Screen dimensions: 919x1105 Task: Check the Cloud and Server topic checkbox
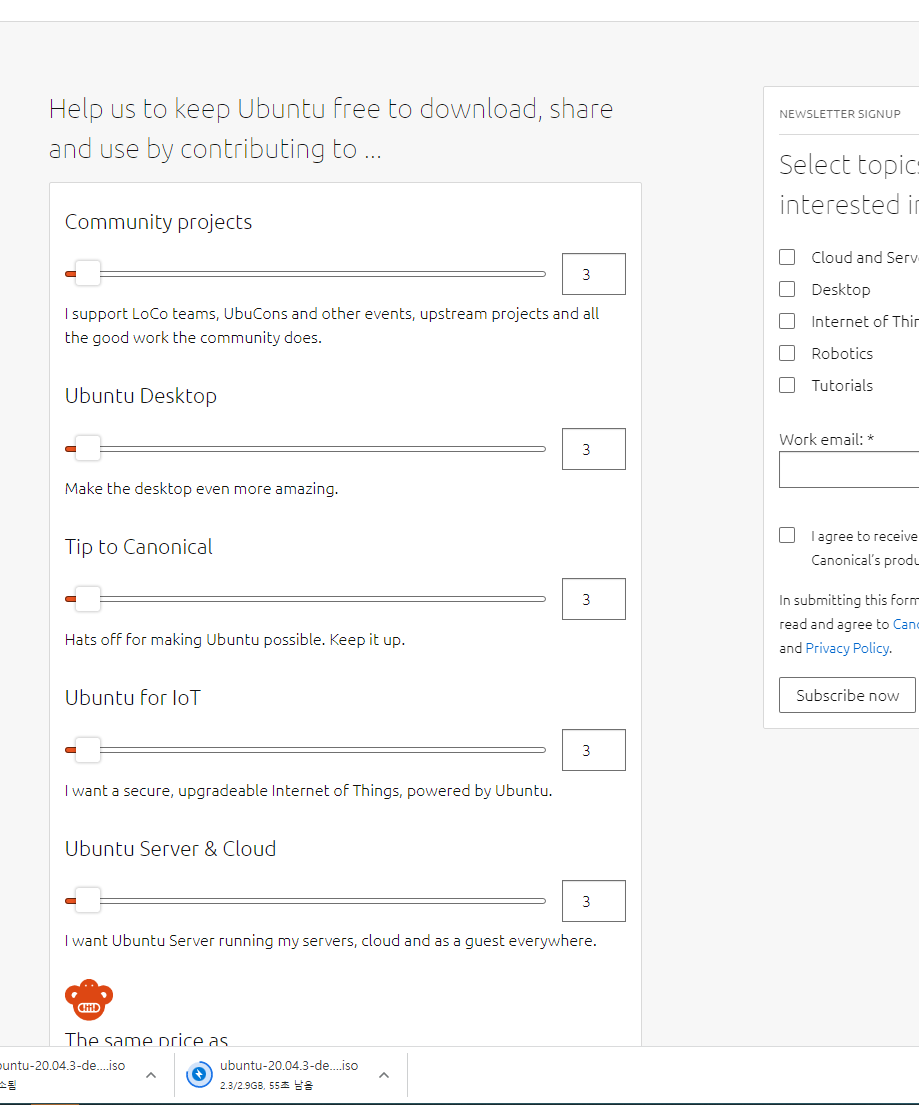(x=787, y=257)
